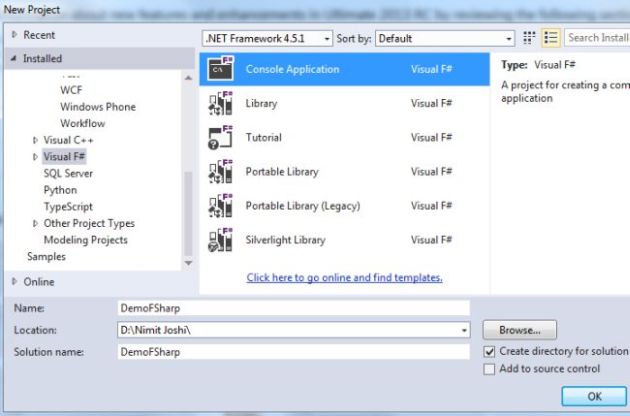Select the Library template name text
This screenshot has height=416, width=630.
pyautogui.click(x=262, y=103)
